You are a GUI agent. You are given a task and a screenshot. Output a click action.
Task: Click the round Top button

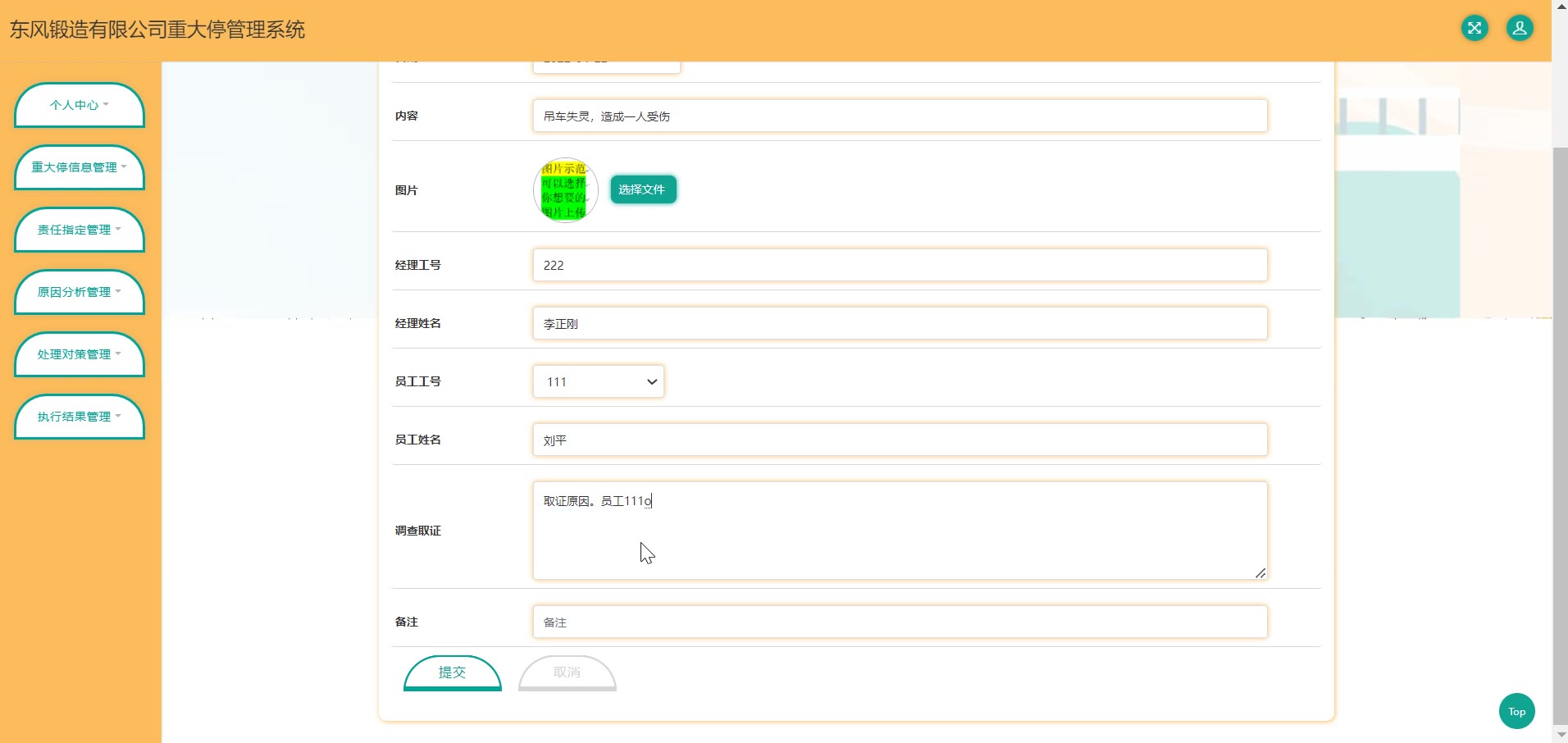coord(1516,711)
